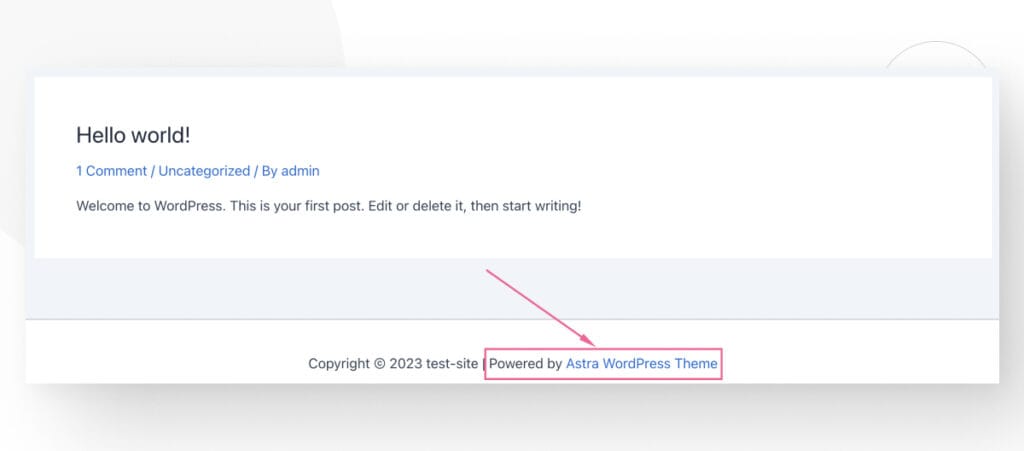Click the © symbol in the footer

pyautogui.click(x=379, y=364)
